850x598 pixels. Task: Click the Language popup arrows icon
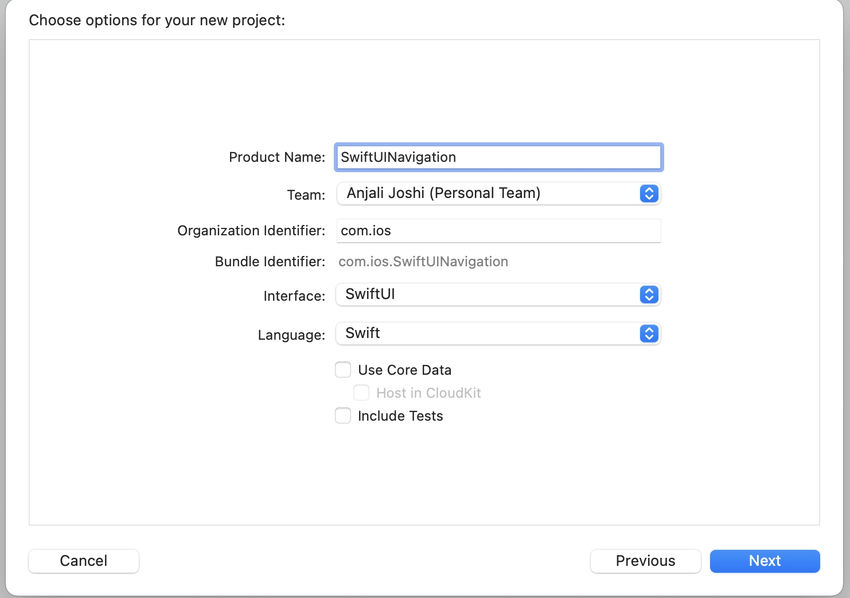pos(649,333)
